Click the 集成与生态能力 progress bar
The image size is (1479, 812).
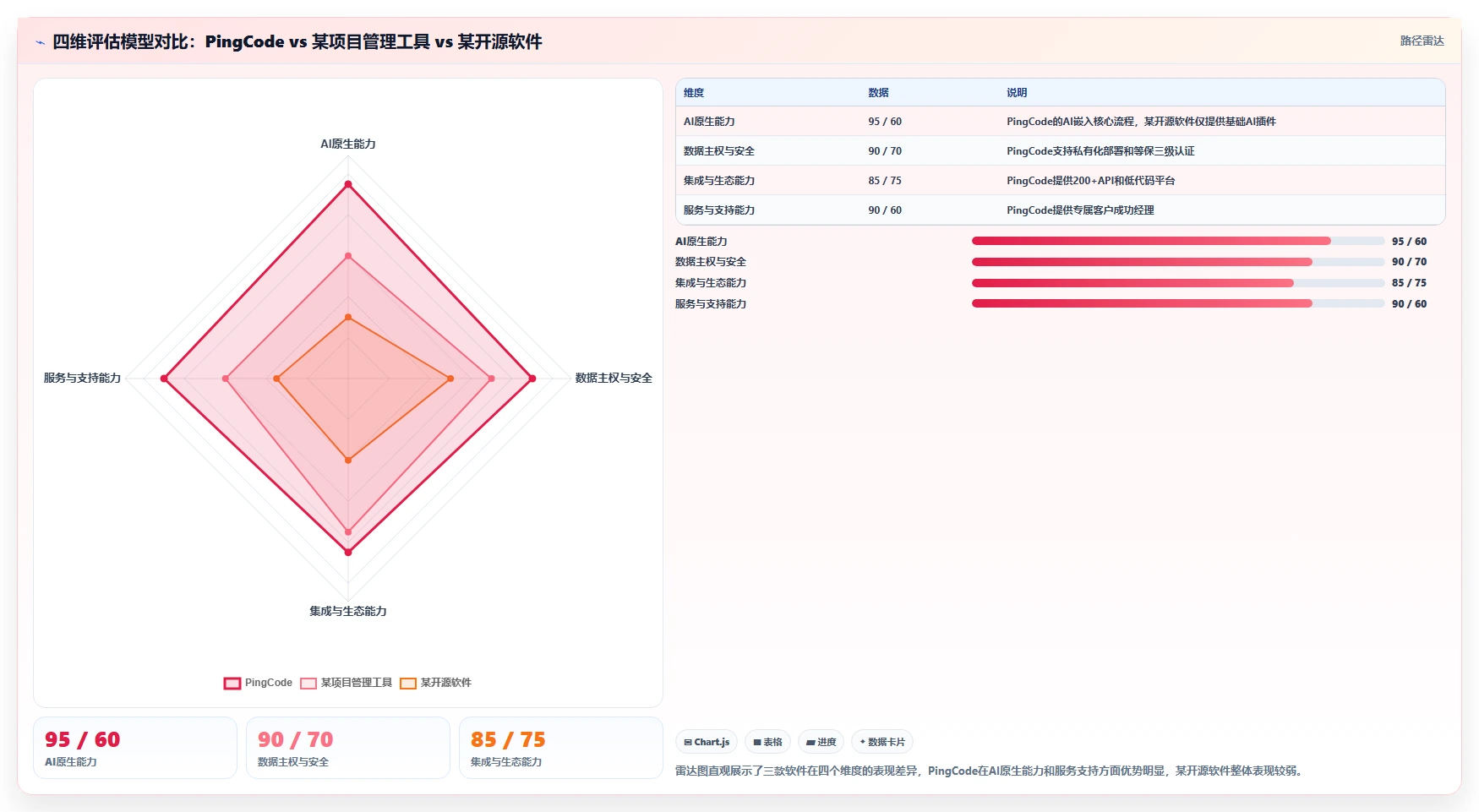pos(1178,283)
